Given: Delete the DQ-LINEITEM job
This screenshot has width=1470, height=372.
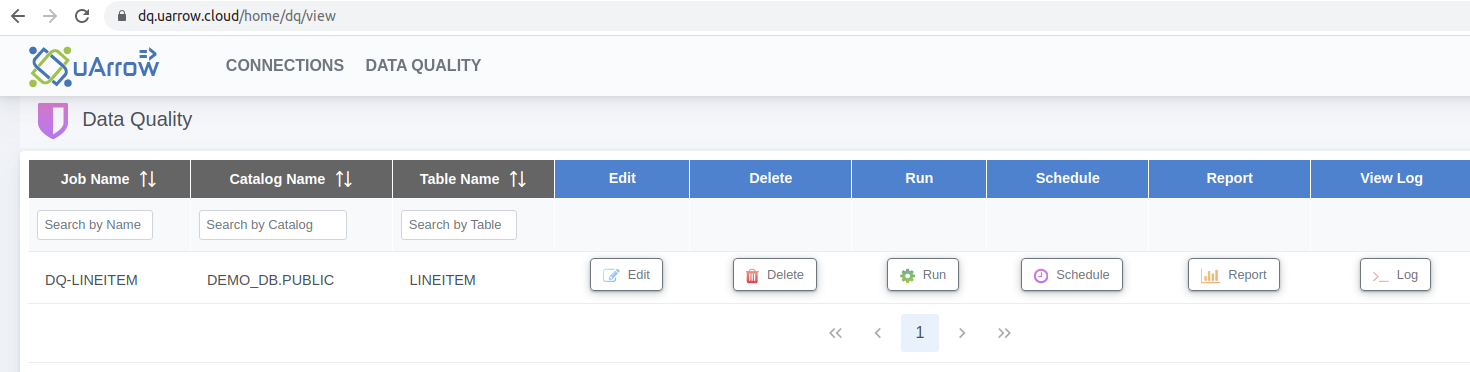Looking at the screenshot, I should pyautogui.click(x=775, y=275).
